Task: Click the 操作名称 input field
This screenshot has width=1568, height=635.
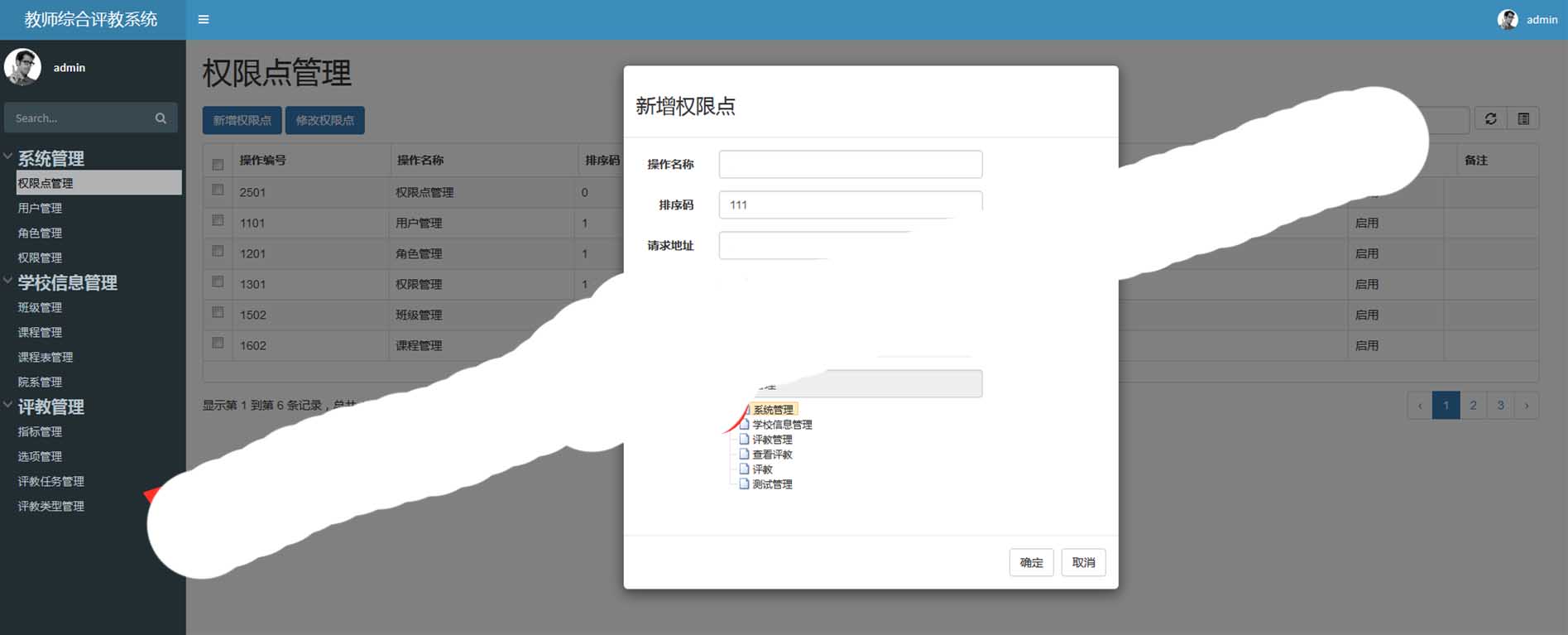Action: coord(850,164)
